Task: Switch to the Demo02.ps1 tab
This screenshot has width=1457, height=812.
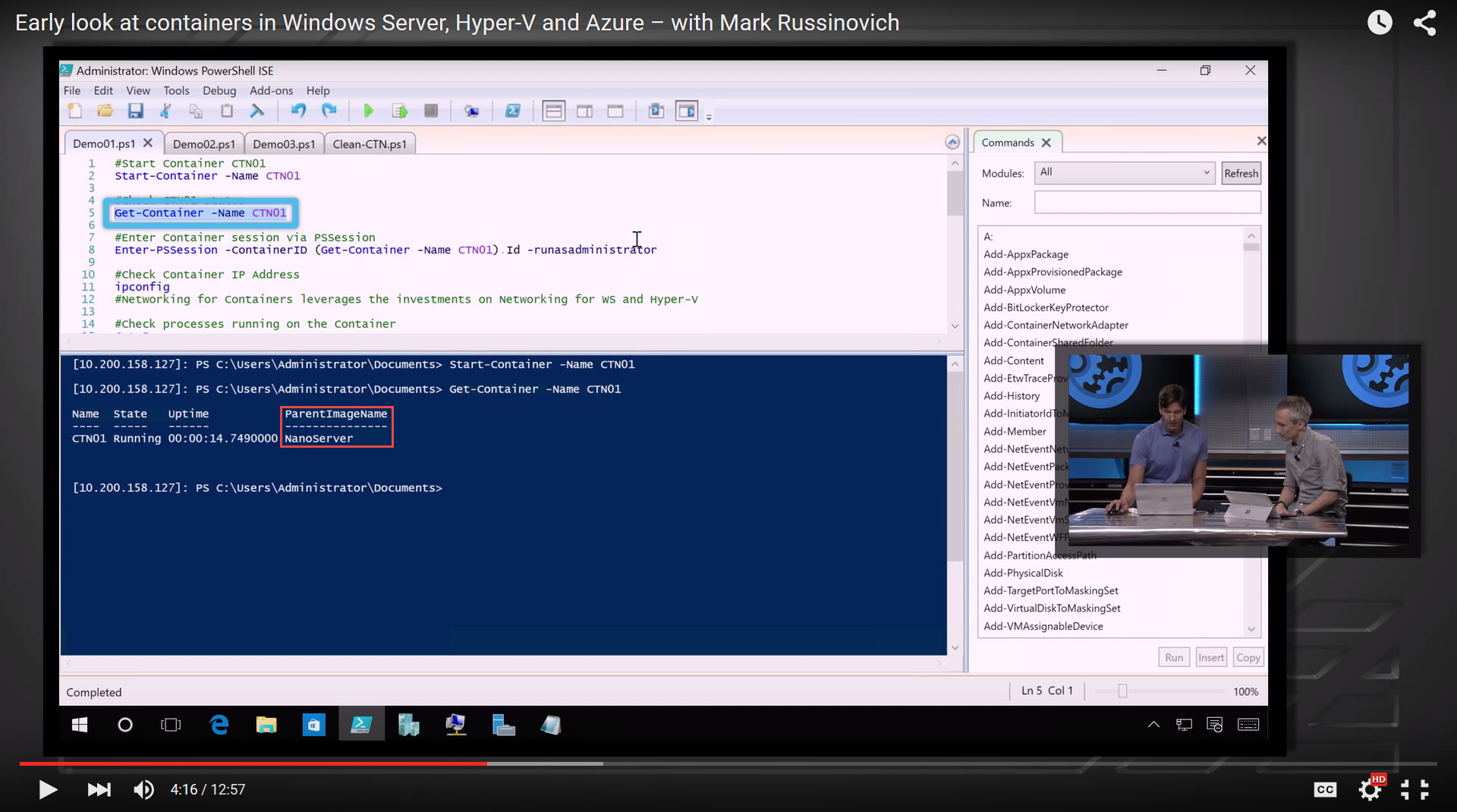Action: click(x=204, y=143)
